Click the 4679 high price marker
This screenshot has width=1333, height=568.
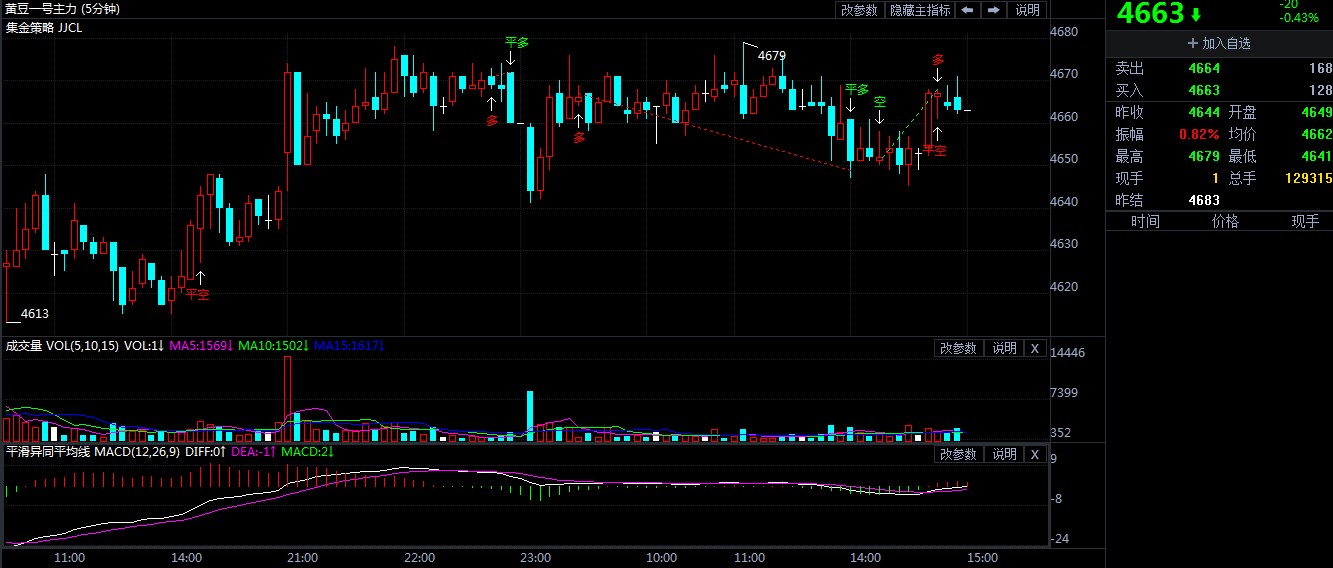click(771, 56)
